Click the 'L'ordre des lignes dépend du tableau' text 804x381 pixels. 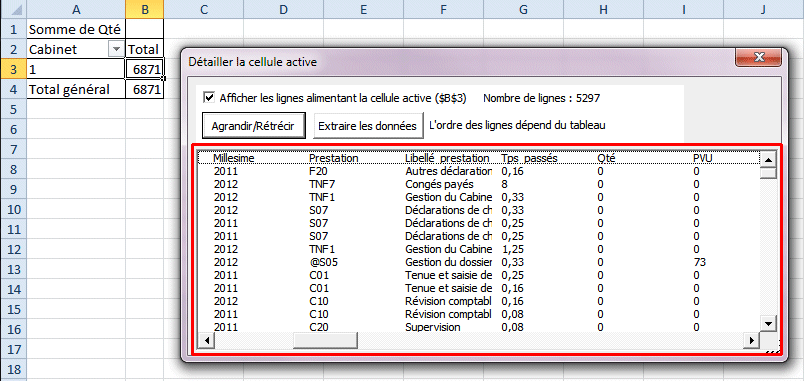(517, 126)
